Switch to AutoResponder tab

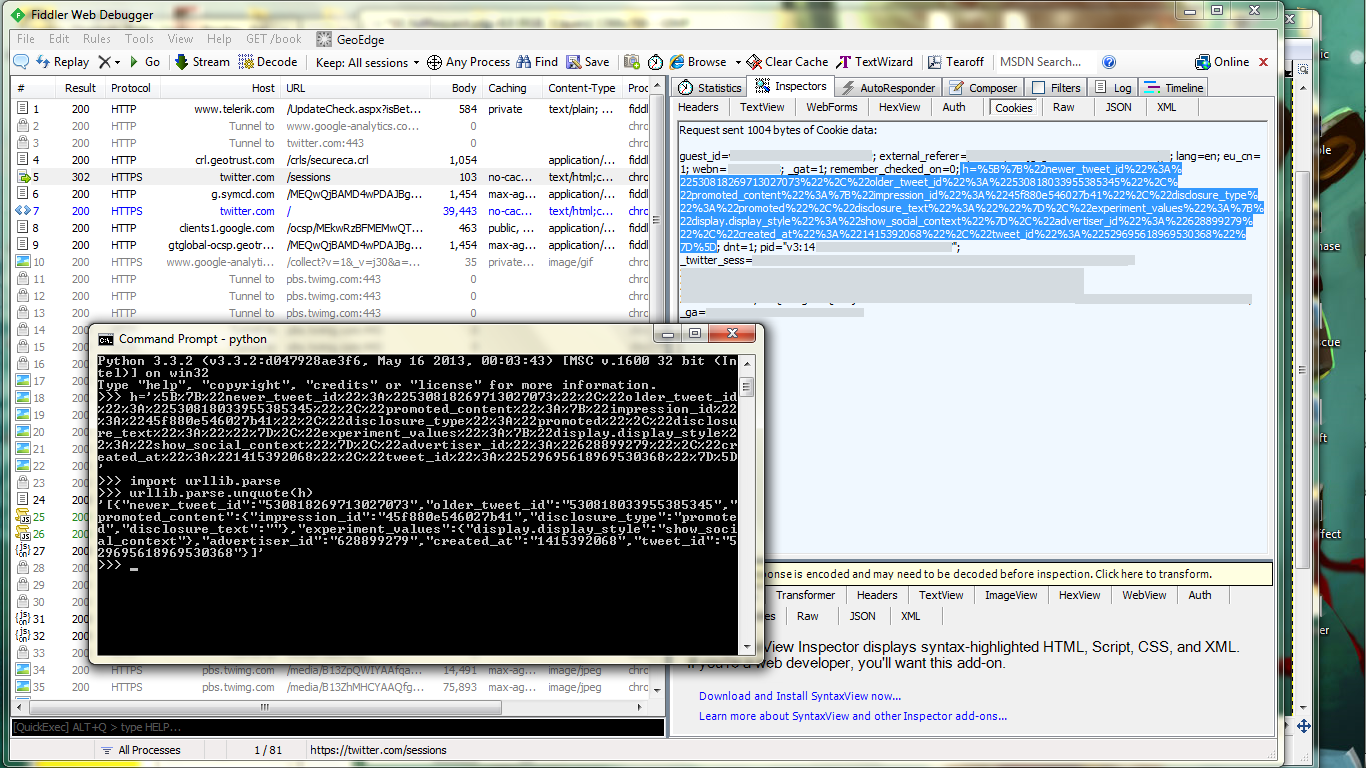[x=887, y=88]
